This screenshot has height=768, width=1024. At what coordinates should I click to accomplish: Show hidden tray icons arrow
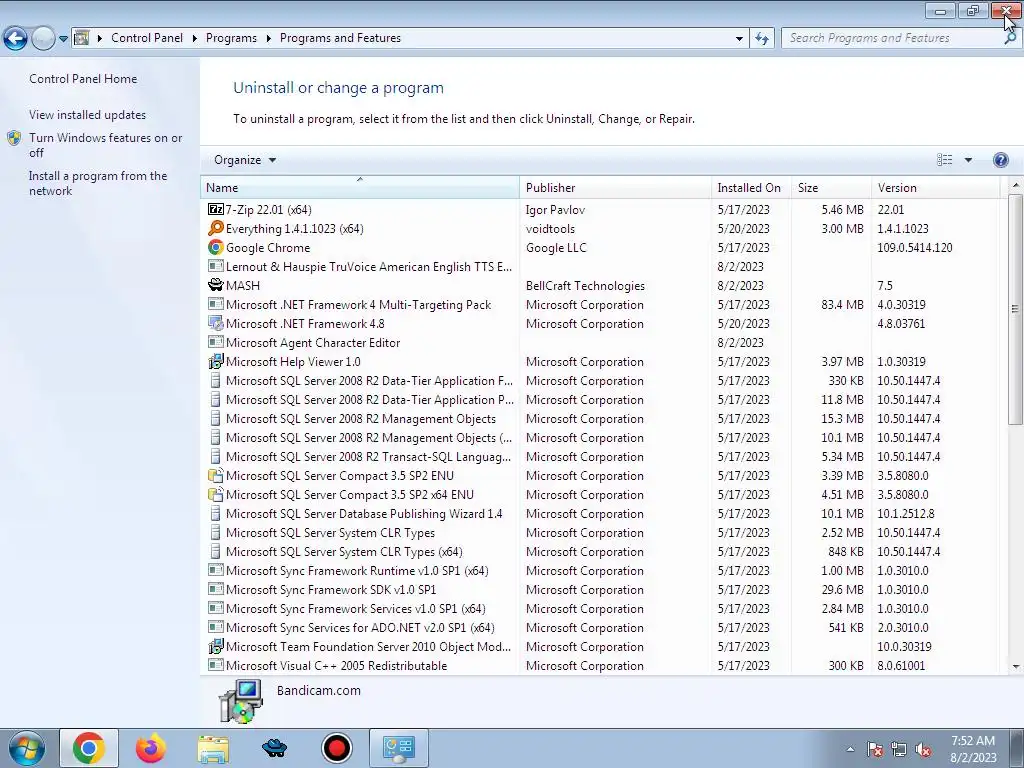pyautogui.click(x=850, y=750)
